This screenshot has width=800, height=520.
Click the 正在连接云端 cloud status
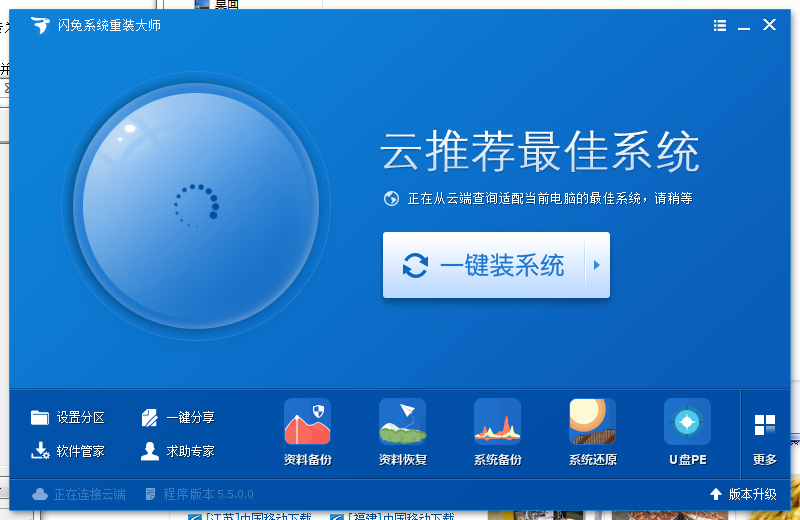tap(79, 494)
